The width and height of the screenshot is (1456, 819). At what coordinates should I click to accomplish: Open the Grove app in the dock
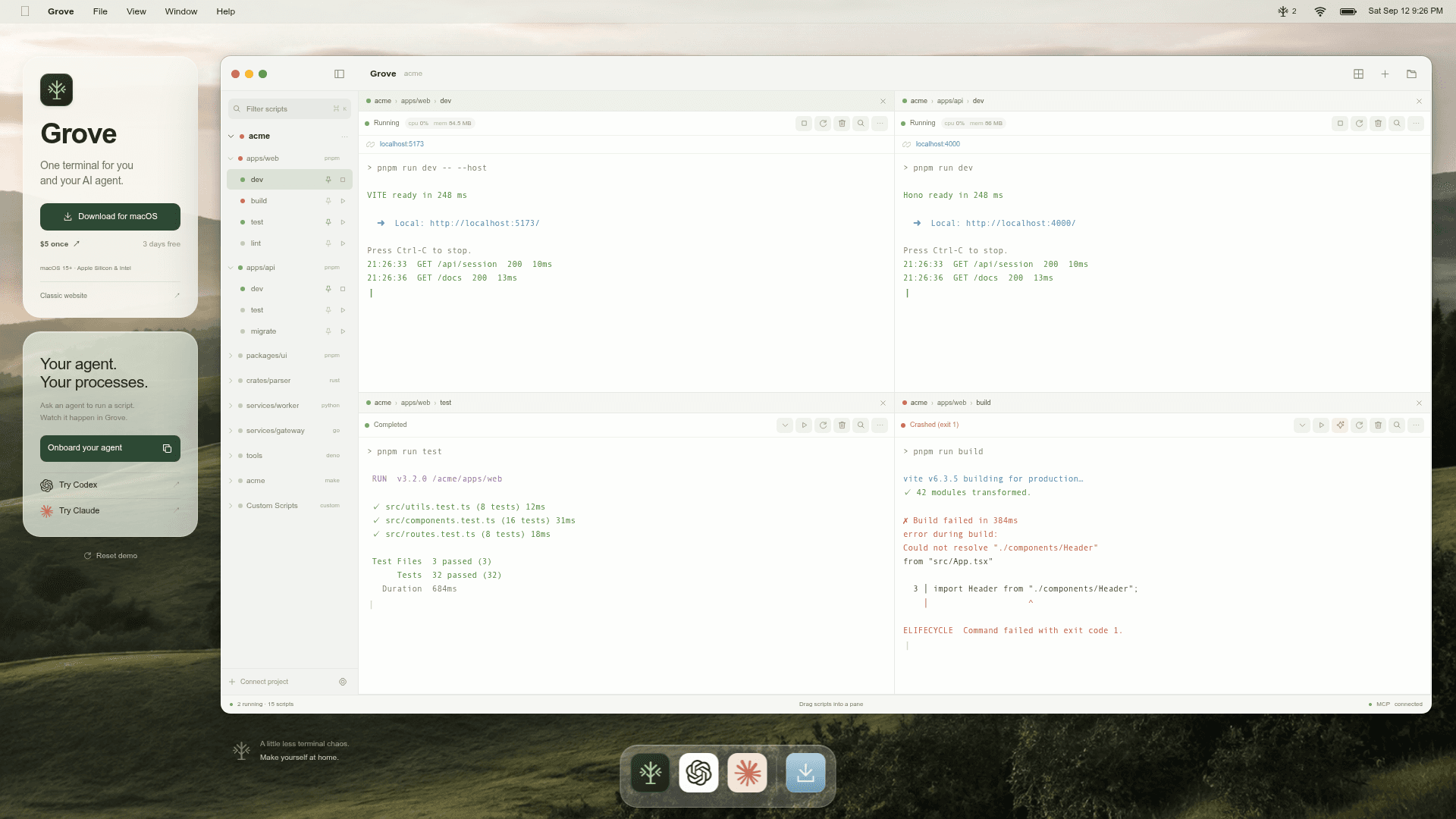pos(651,773)
